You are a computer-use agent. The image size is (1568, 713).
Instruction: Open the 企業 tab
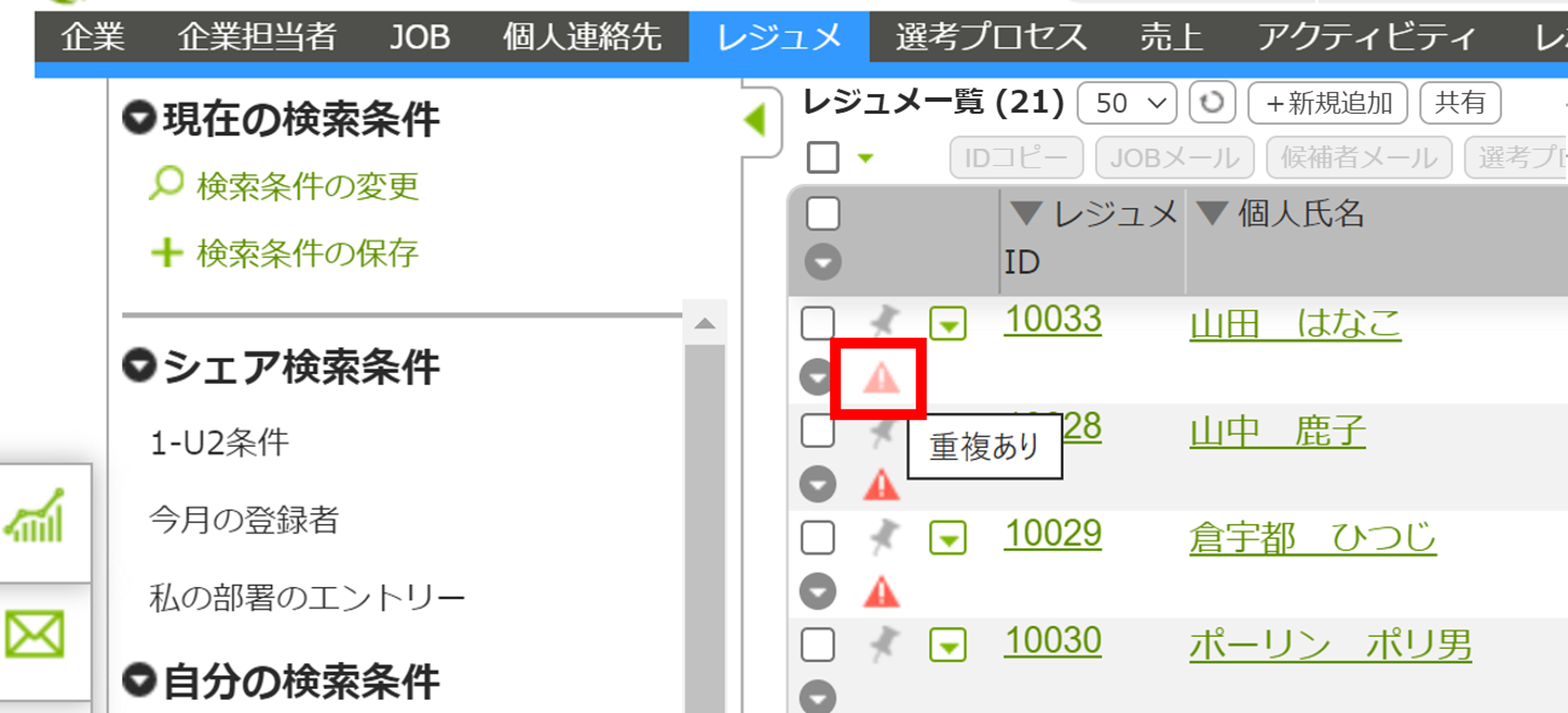click(x=93, y=37)
